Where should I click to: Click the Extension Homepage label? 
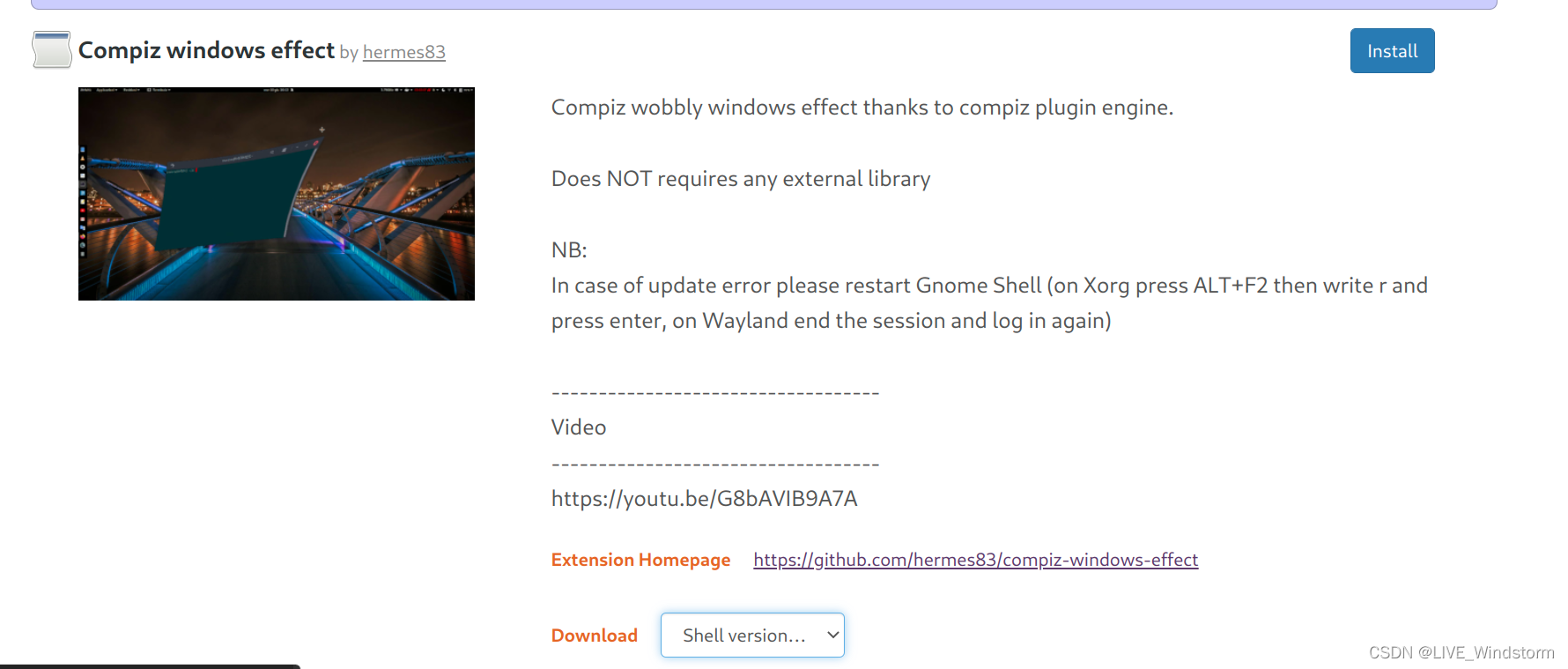640,560
